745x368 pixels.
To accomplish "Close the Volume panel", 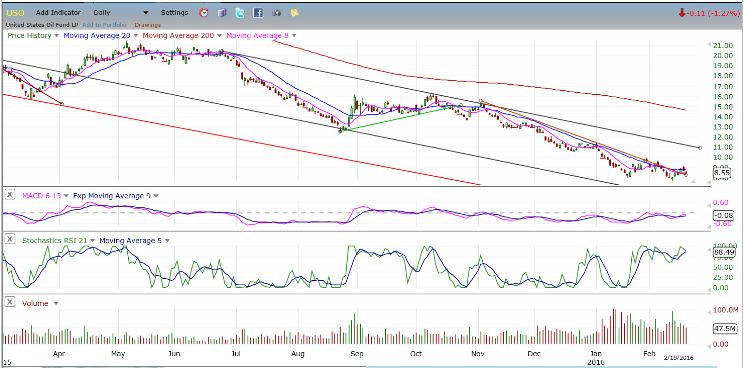I will (10, 303).
